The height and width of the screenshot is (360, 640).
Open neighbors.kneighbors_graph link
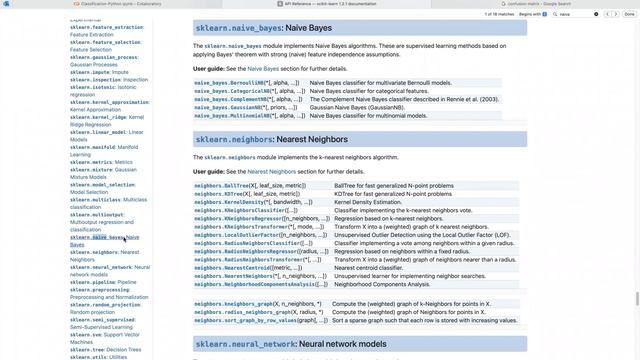tap(233, 304)
